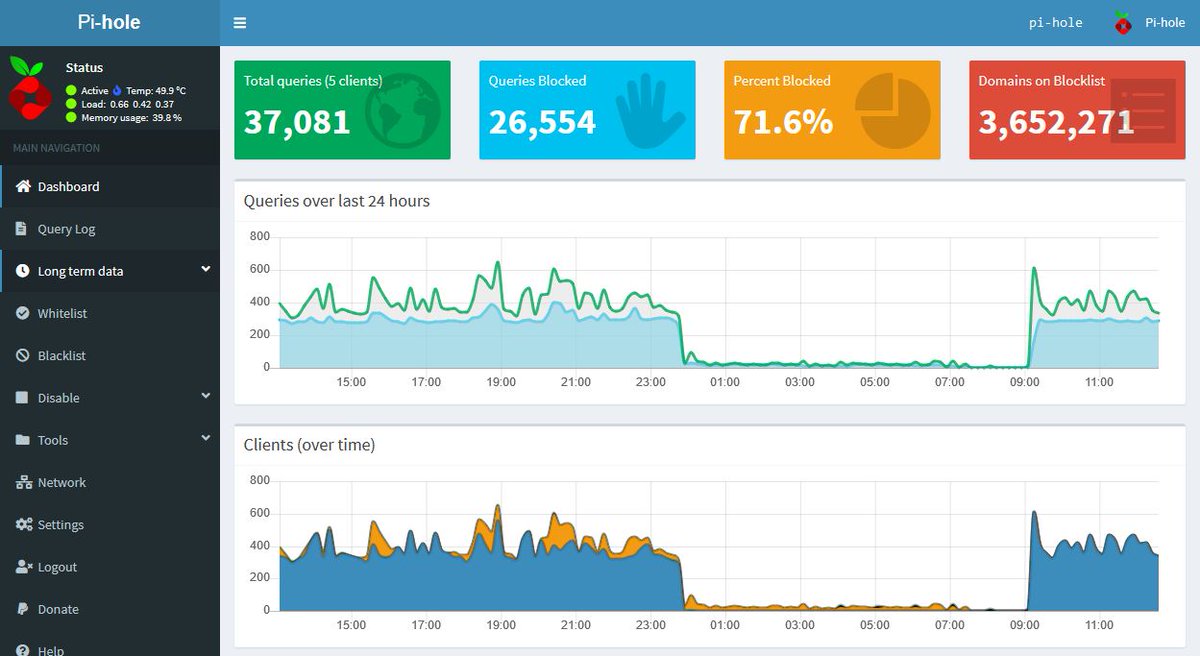Click the green Load status indicator
The height and width of the screenshot is (656, 1200).
pyautogui.click(x=71, y=104)
